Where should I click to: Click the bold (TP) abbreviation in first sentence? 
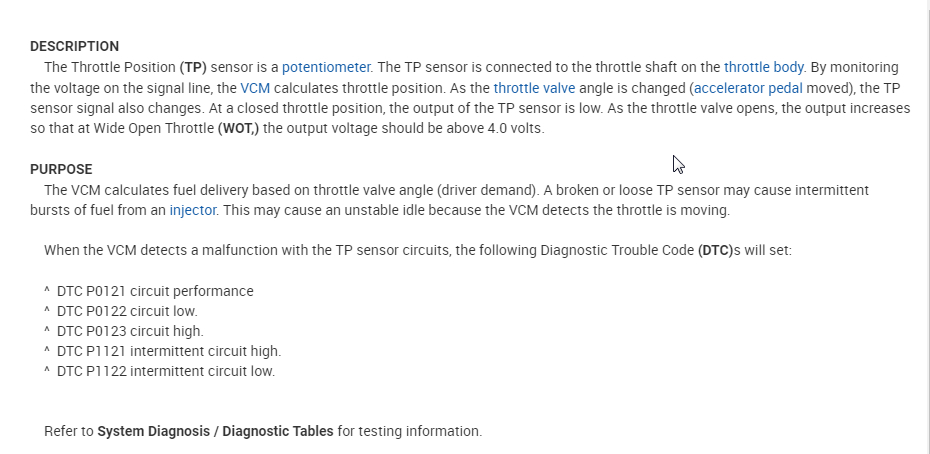click(x=193, y=67)
